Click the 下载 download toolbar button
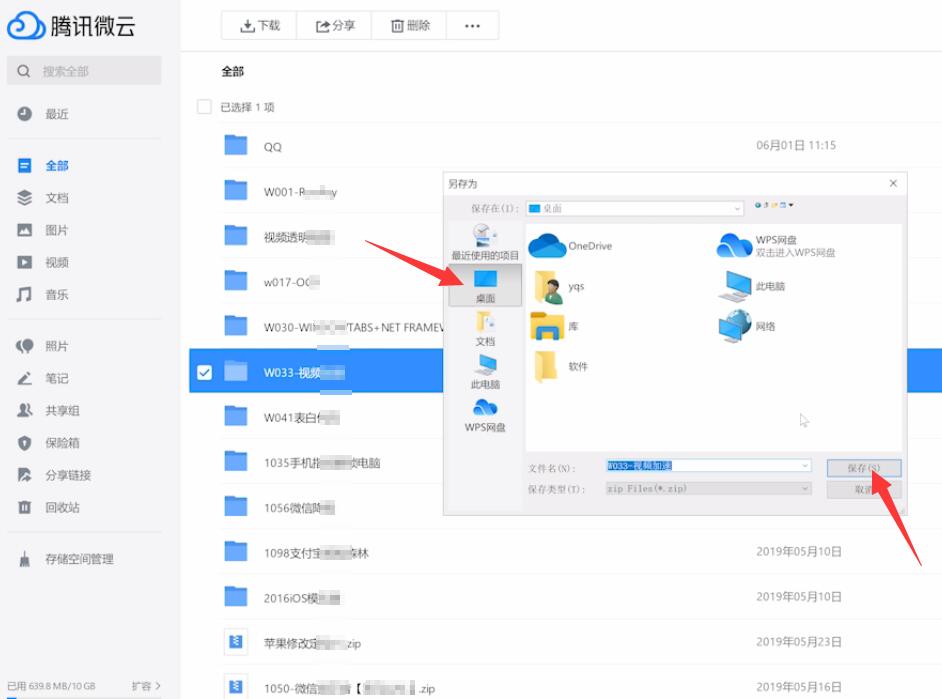This screenshot has height=699, width=942. 260,26
